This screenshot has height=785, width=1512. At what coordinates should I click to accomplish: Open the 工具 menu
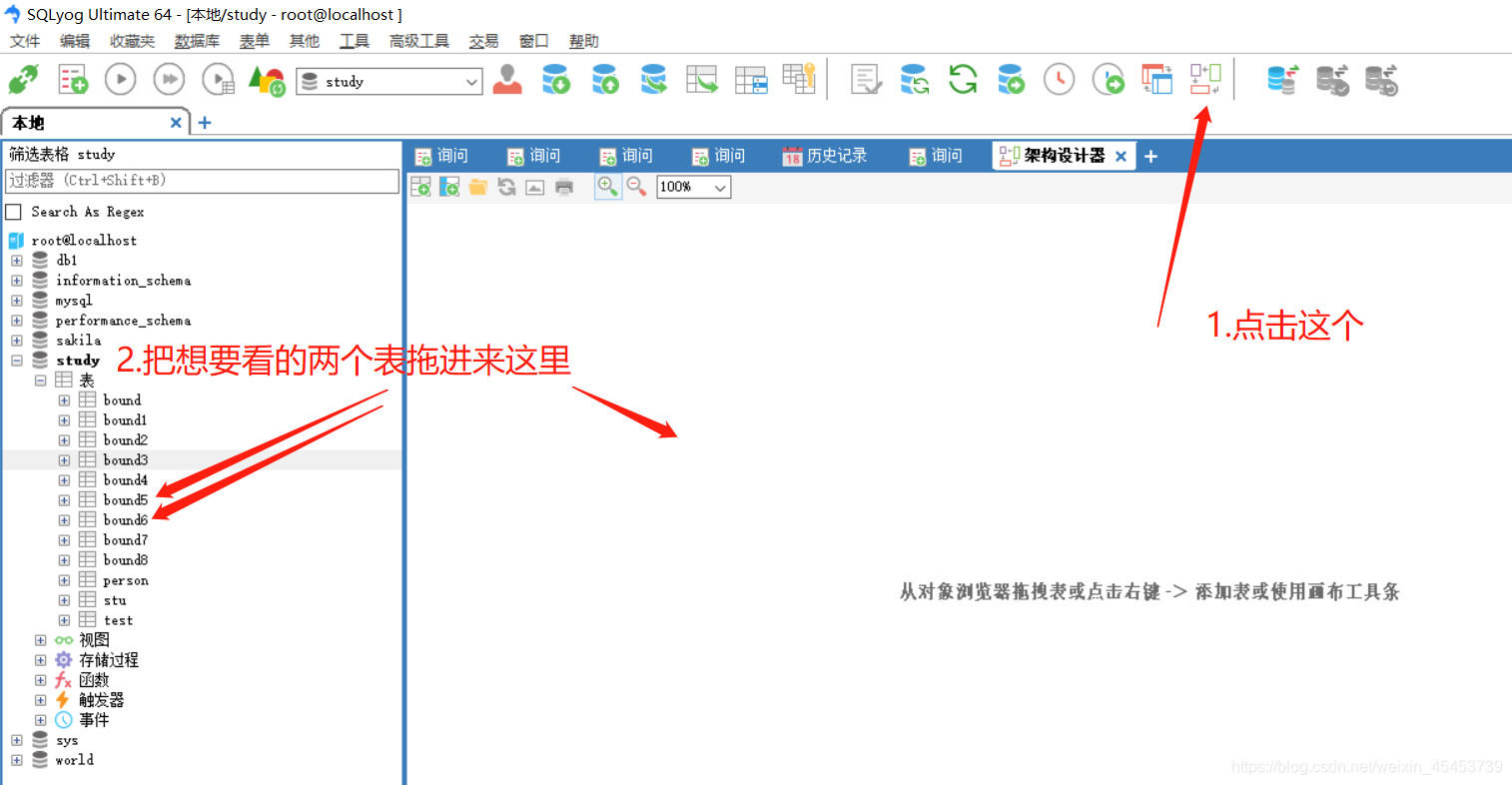pos(354,41)
